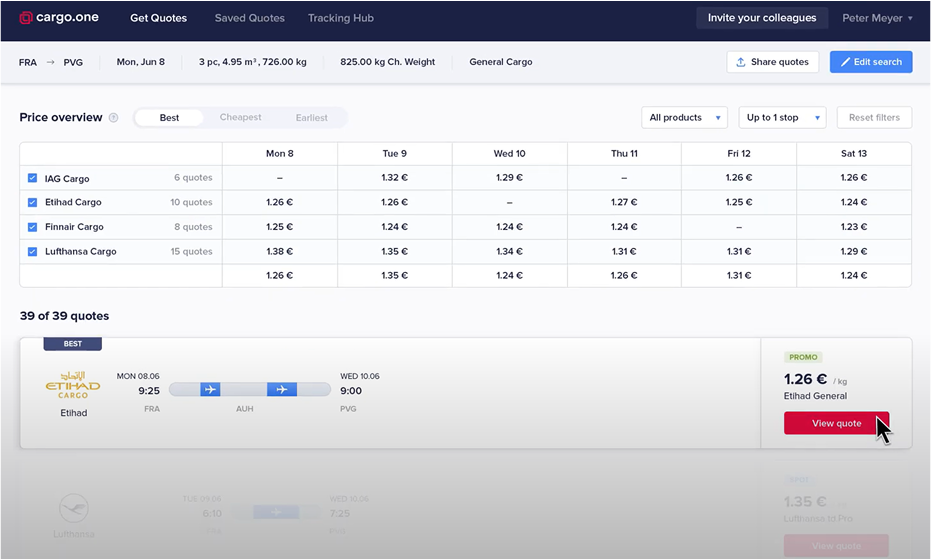The width and height of the screenshot is (931, 560).
Task: Click the red View quote button
Action: [836, 423]
